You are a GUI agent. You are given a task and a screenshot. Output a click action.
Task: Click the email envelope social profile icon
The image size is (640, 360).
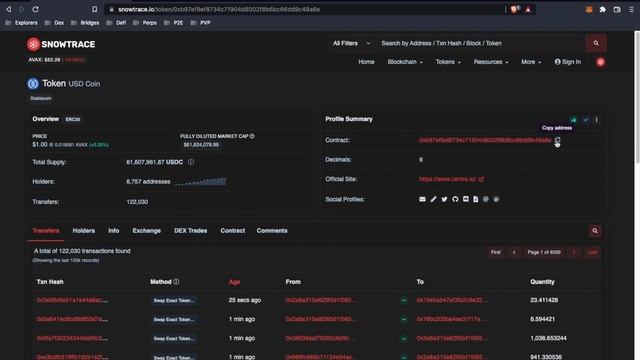pyautogui.click(x=422, y=199)
